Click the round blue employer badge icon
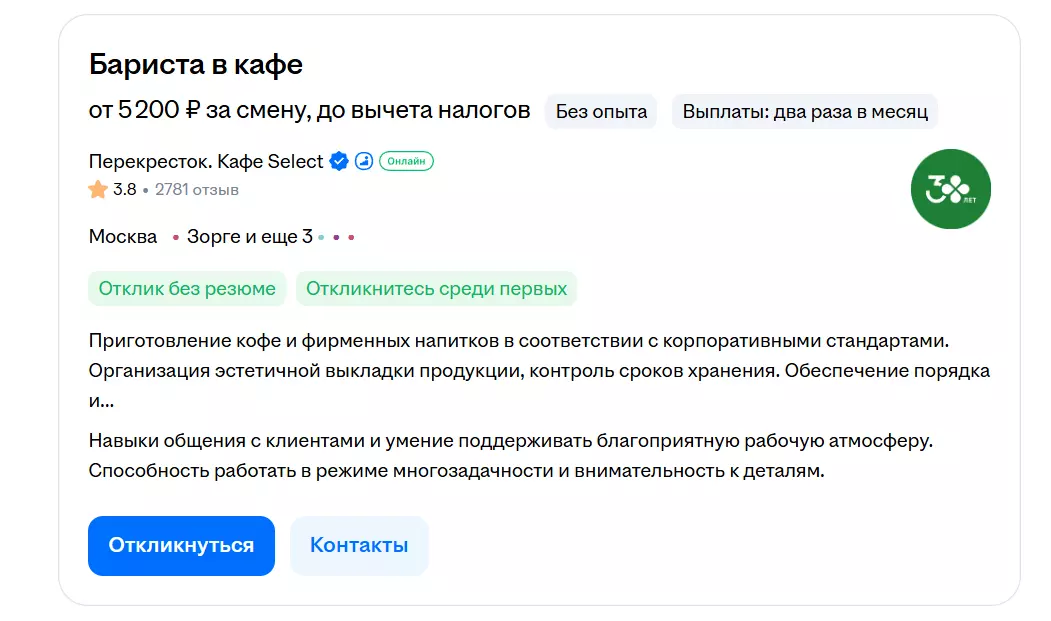This screenshot has width=1051, height=621. (364, 161)
